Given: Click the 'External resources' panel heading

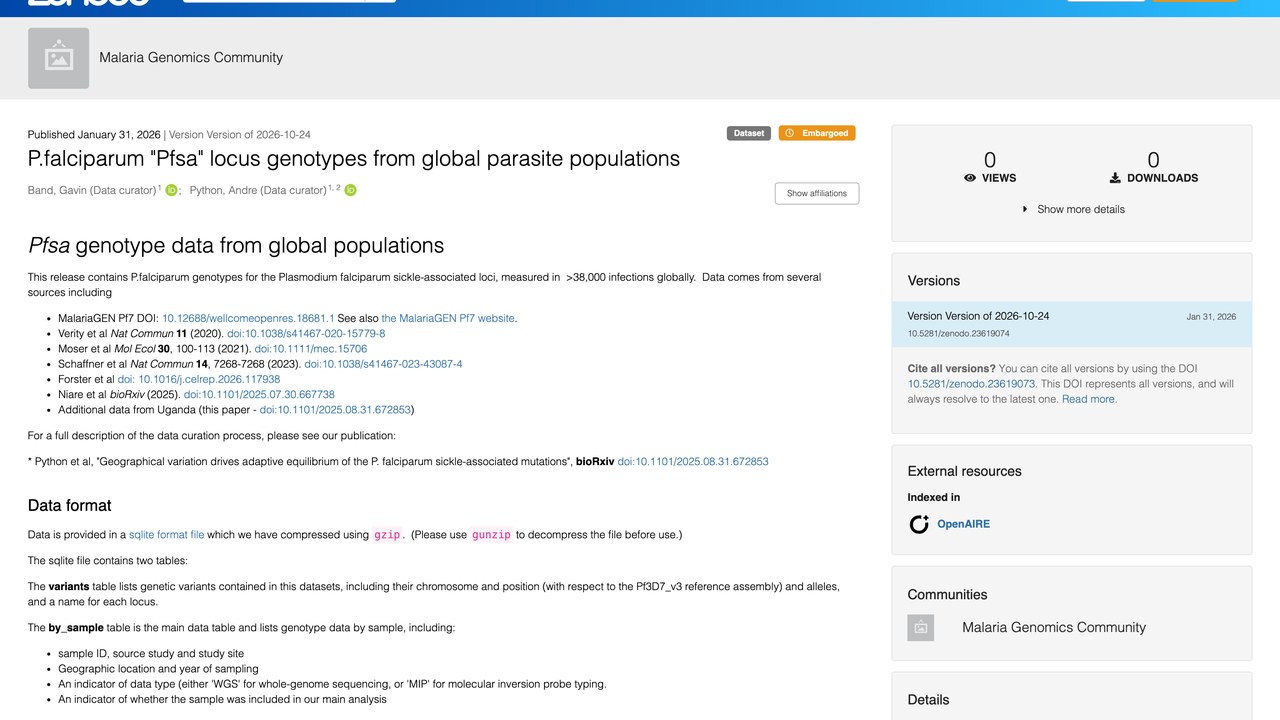Looking at the screenshot, I should coord(965,471).
